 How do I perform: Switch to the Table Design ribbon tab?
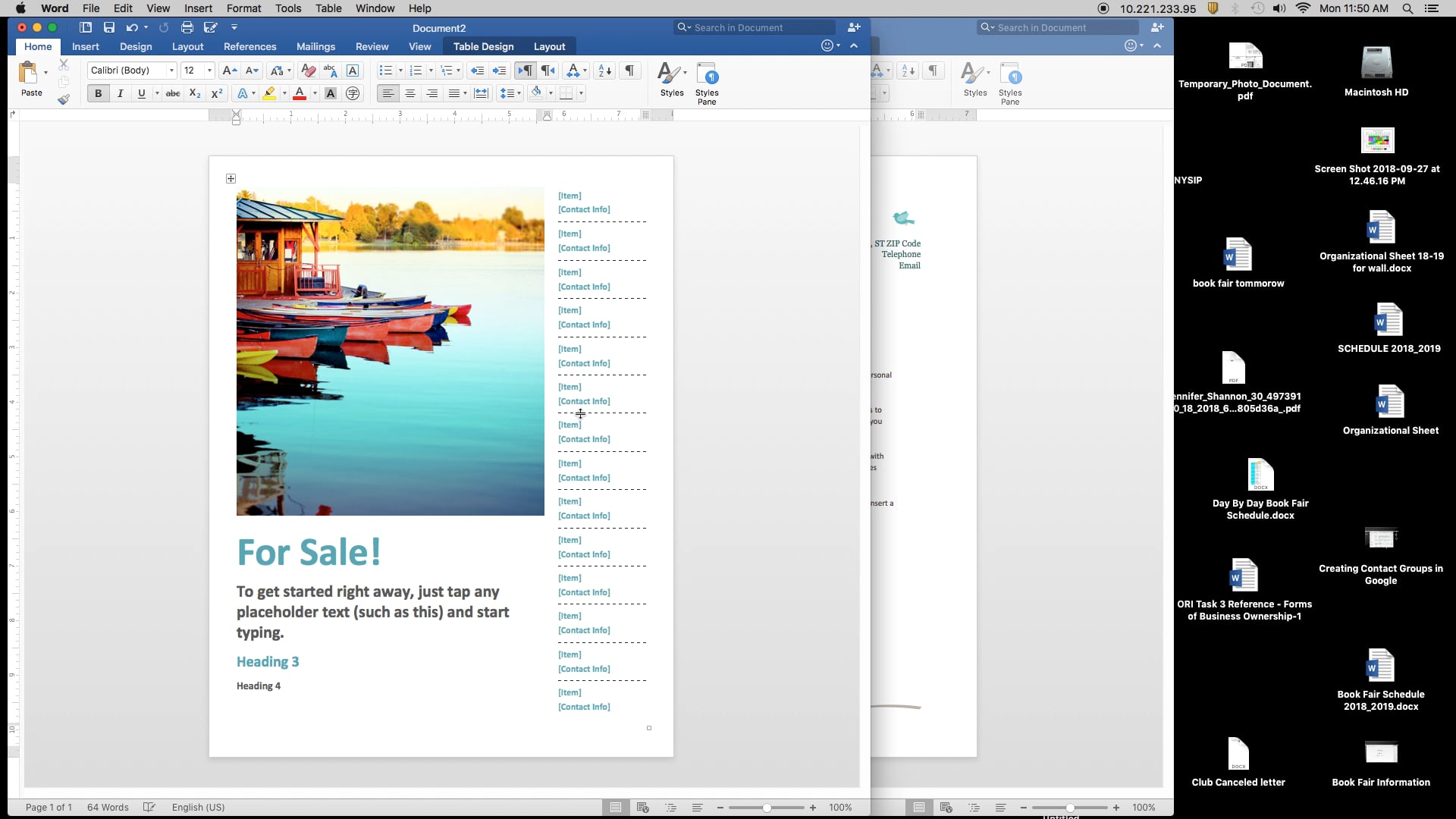[483, 46]
